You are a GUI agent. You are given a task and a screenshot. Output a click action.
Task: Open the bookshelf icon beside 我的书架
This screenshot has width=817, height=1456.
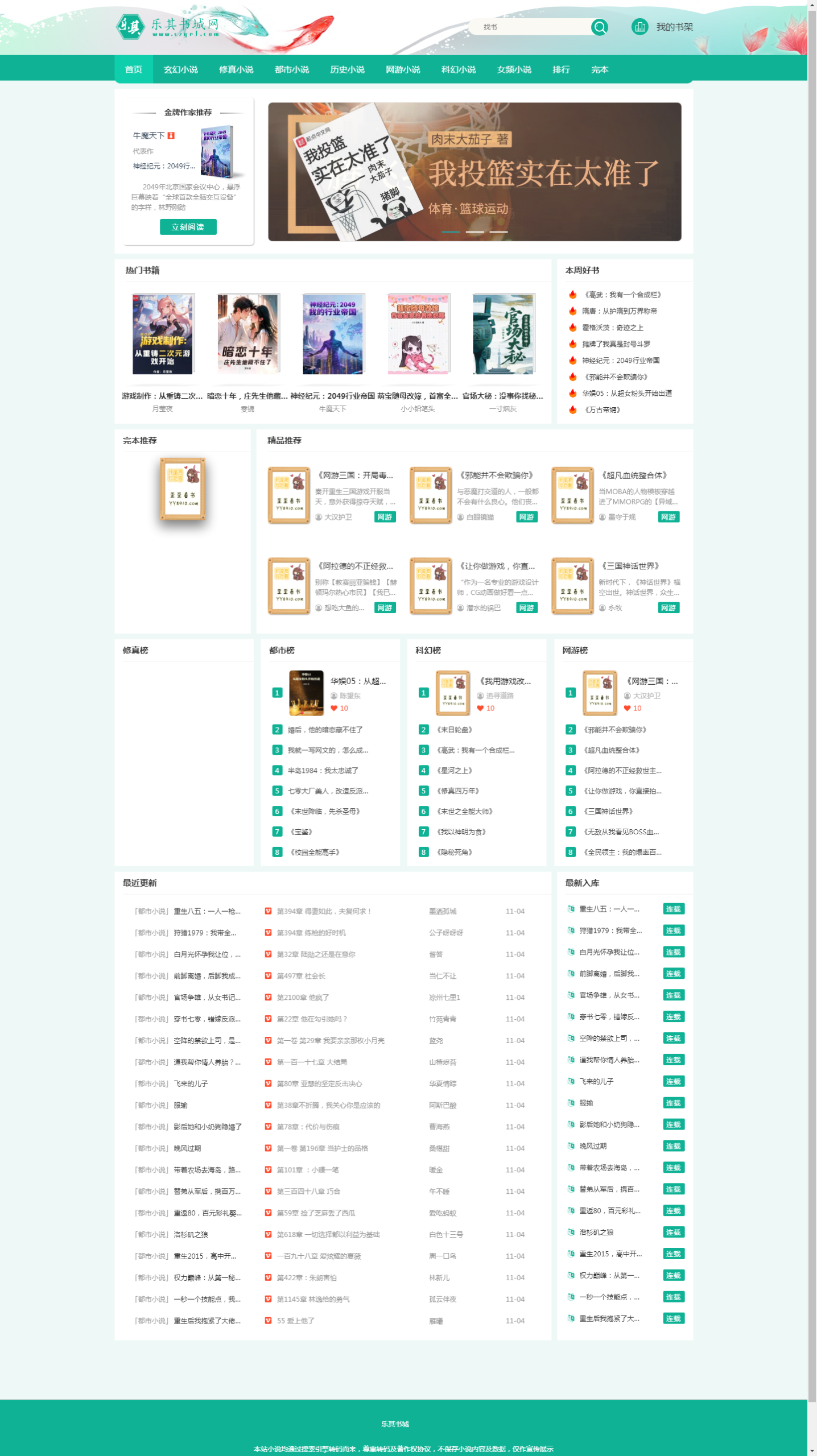(x=639, y=27)
